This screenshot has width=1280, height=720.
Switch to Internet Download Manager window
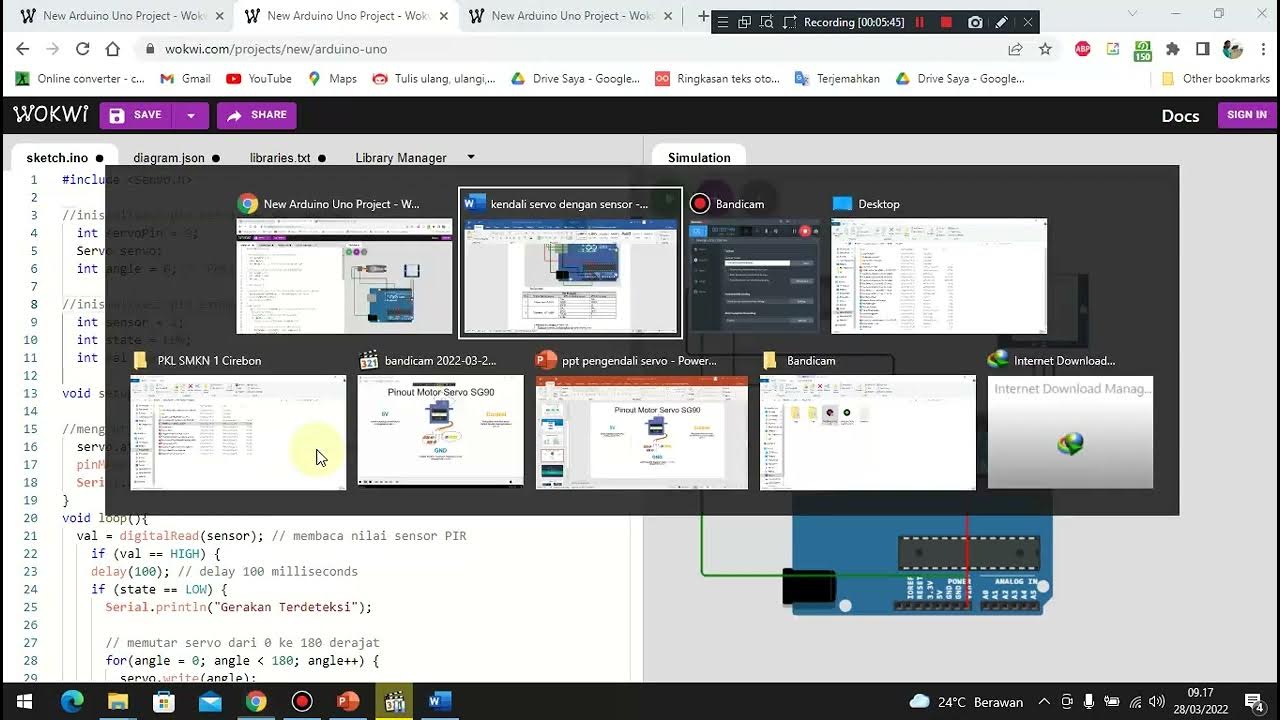point(1071,420)
